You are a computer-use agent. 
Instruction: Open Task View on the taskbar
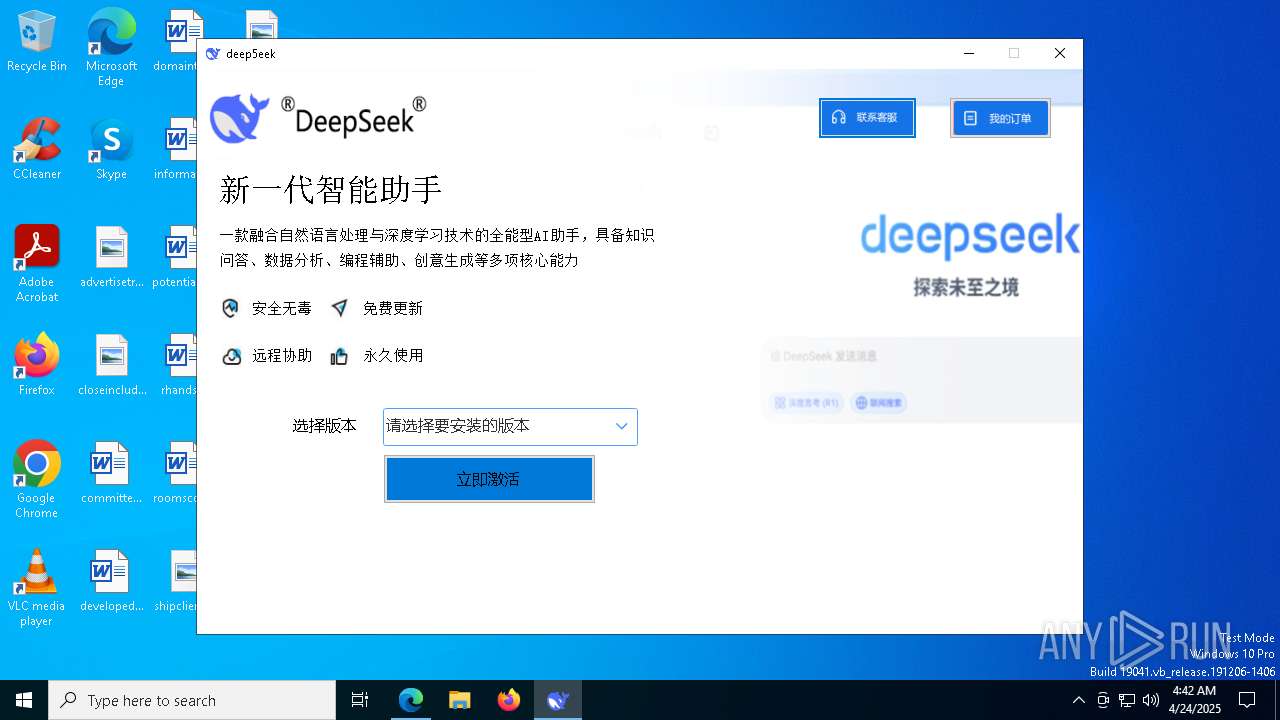pyautogui.click(x=360, y=700)
